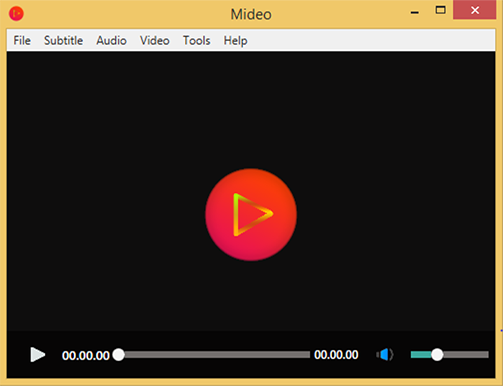This screenshot has width=503, height=386.
Task: Mute audio with the speaker icon
Action: click(385, 355)
